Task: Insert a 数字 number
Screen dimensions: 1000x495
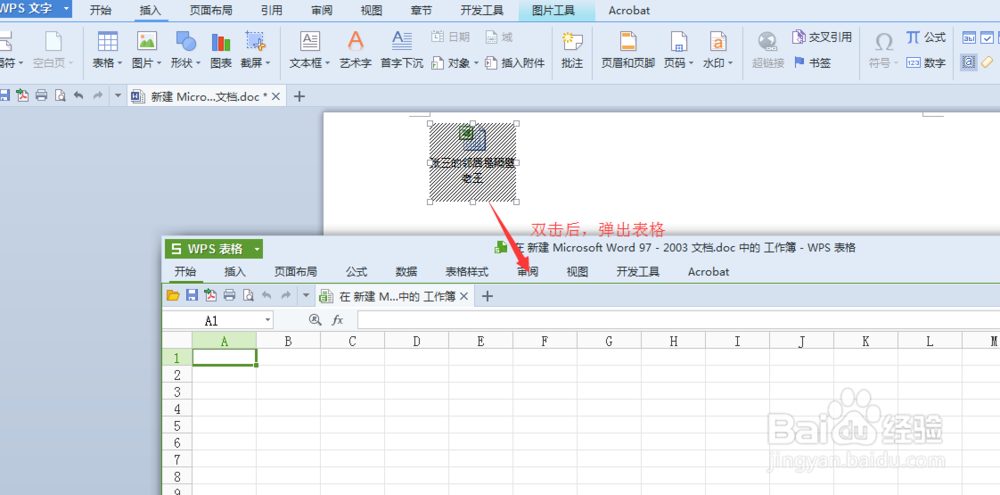Action: 925,63
